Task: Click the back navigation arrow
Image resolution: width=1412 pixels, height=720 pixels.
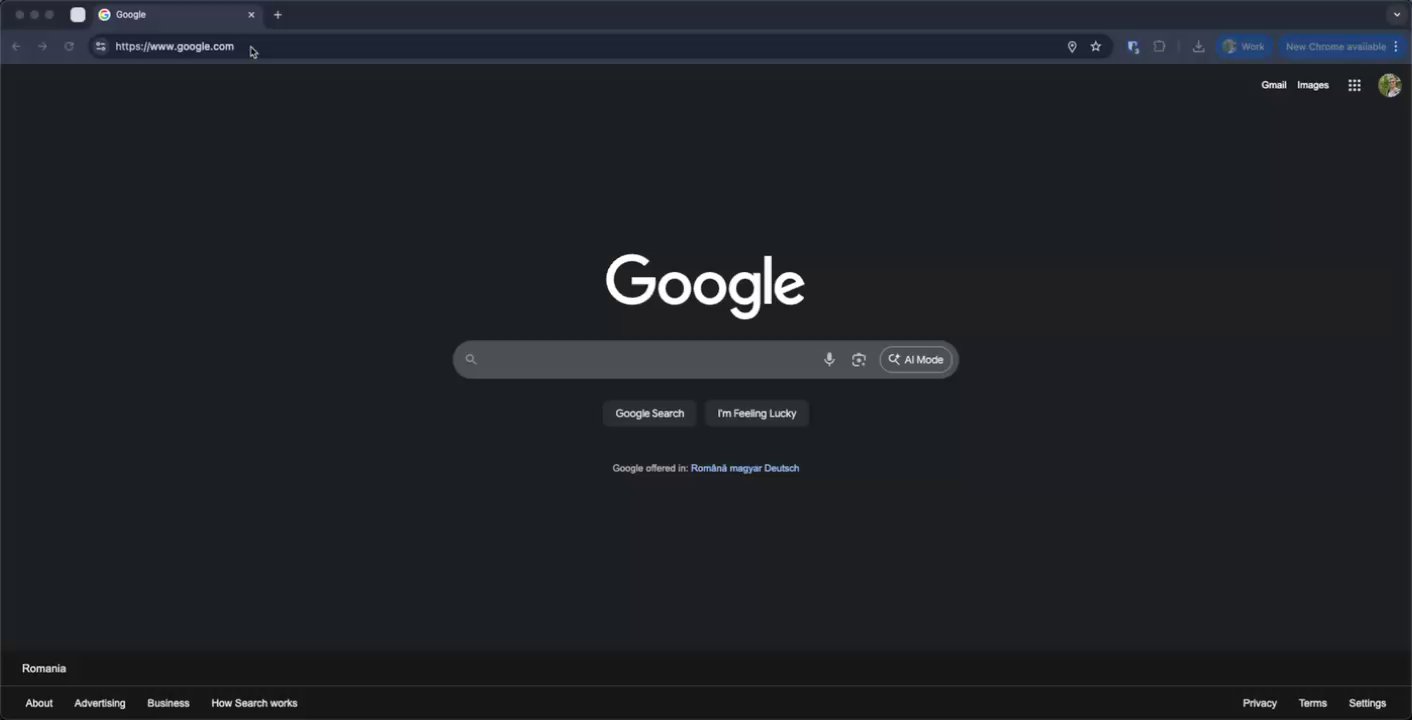Action: [x=16, y=46]
